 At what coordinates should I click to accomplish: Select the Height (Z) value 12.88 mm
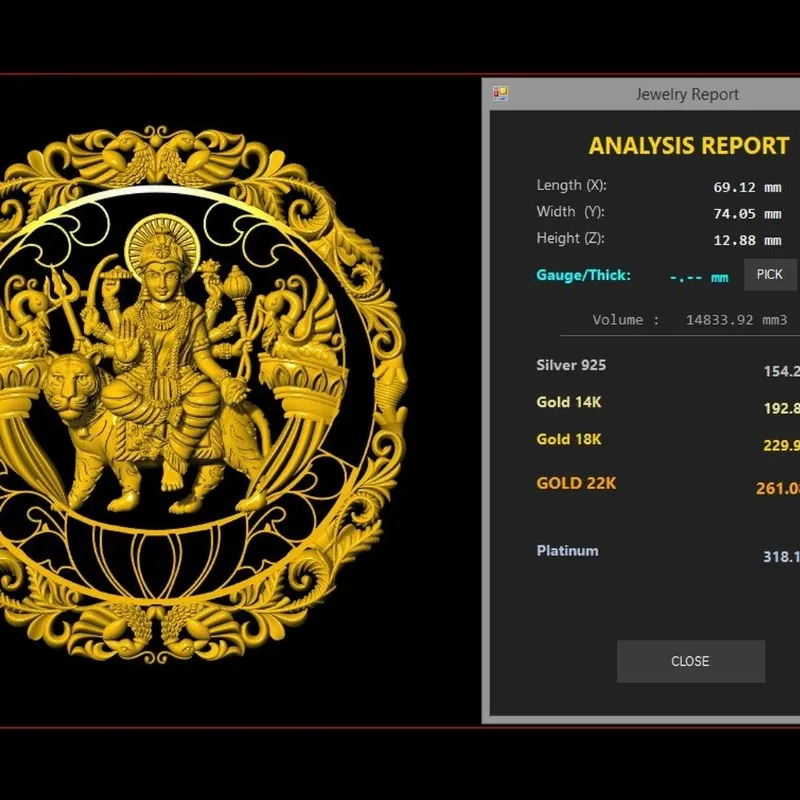coord(747,240)
